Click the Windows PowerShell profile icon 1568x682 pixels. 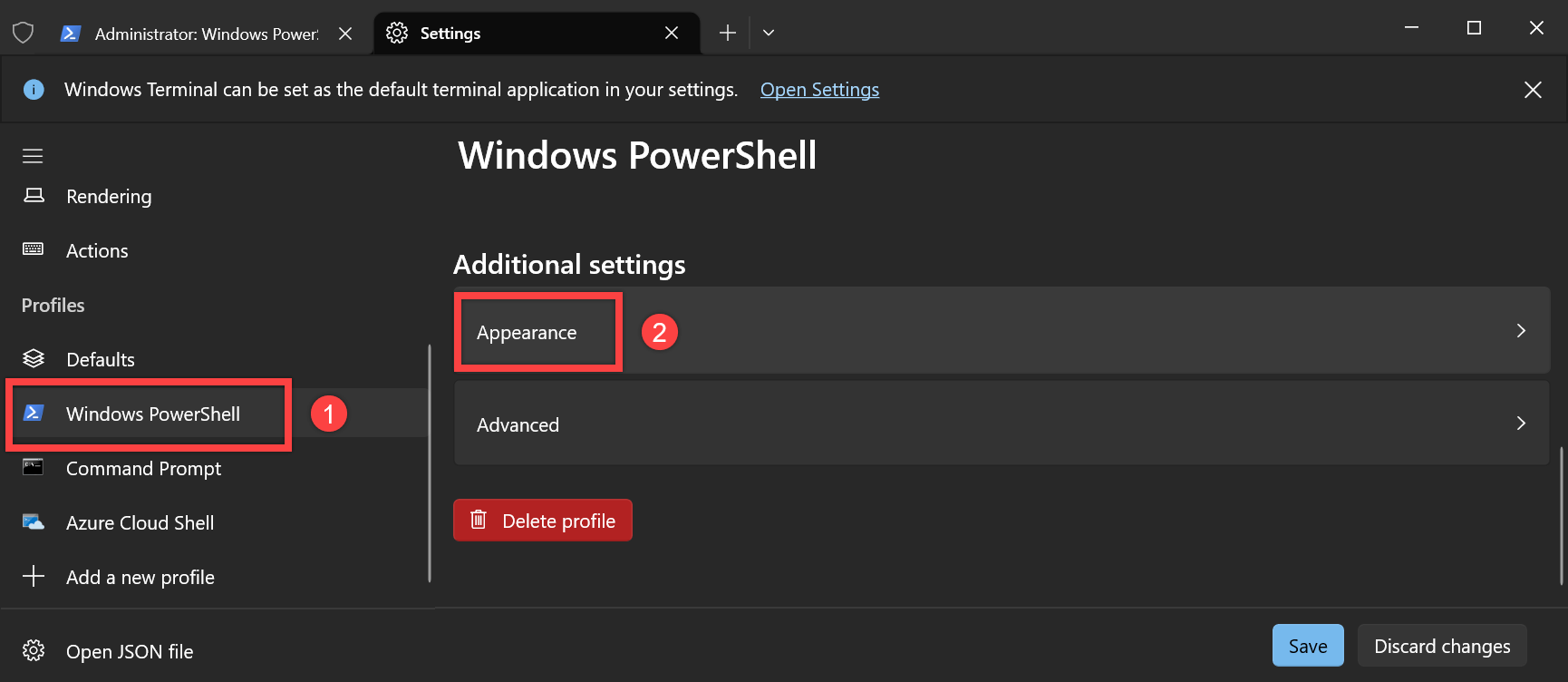[34, 413]
